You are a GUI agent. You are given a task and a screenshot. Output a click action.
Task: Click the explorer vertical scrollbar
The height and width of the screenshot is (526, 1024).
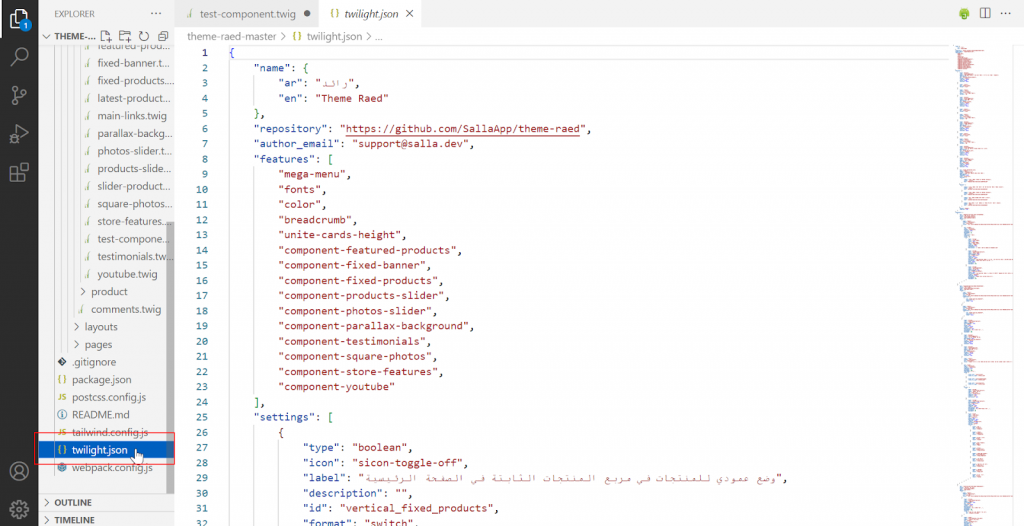(170, 356)
